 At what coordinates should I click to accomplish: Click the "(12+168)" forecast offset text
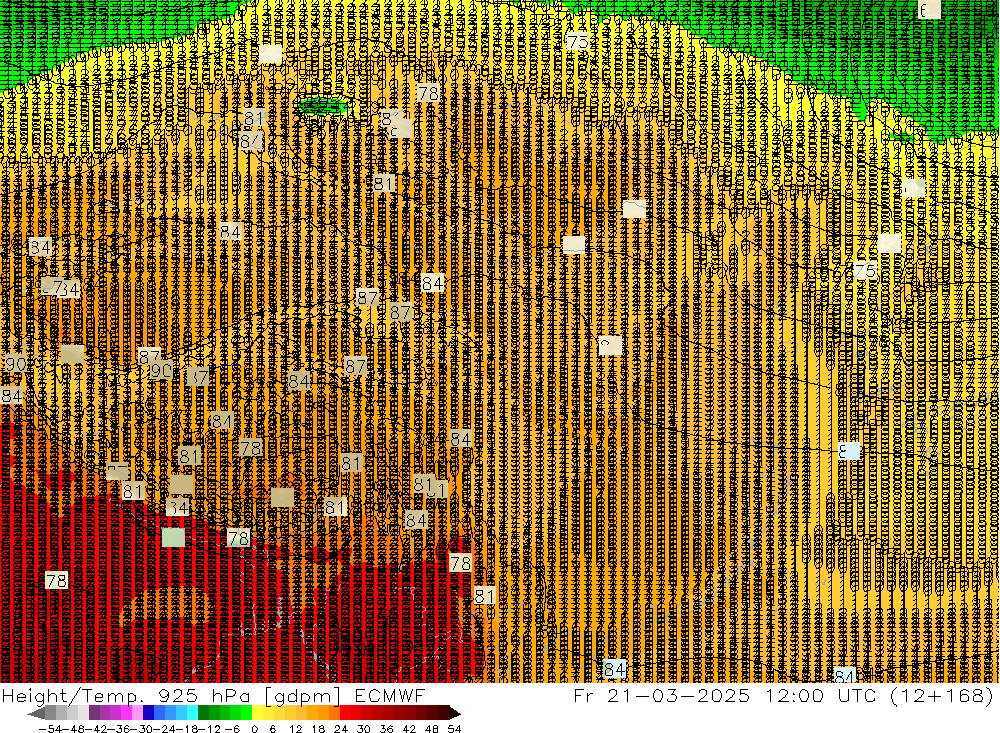(x=943, y=695)
